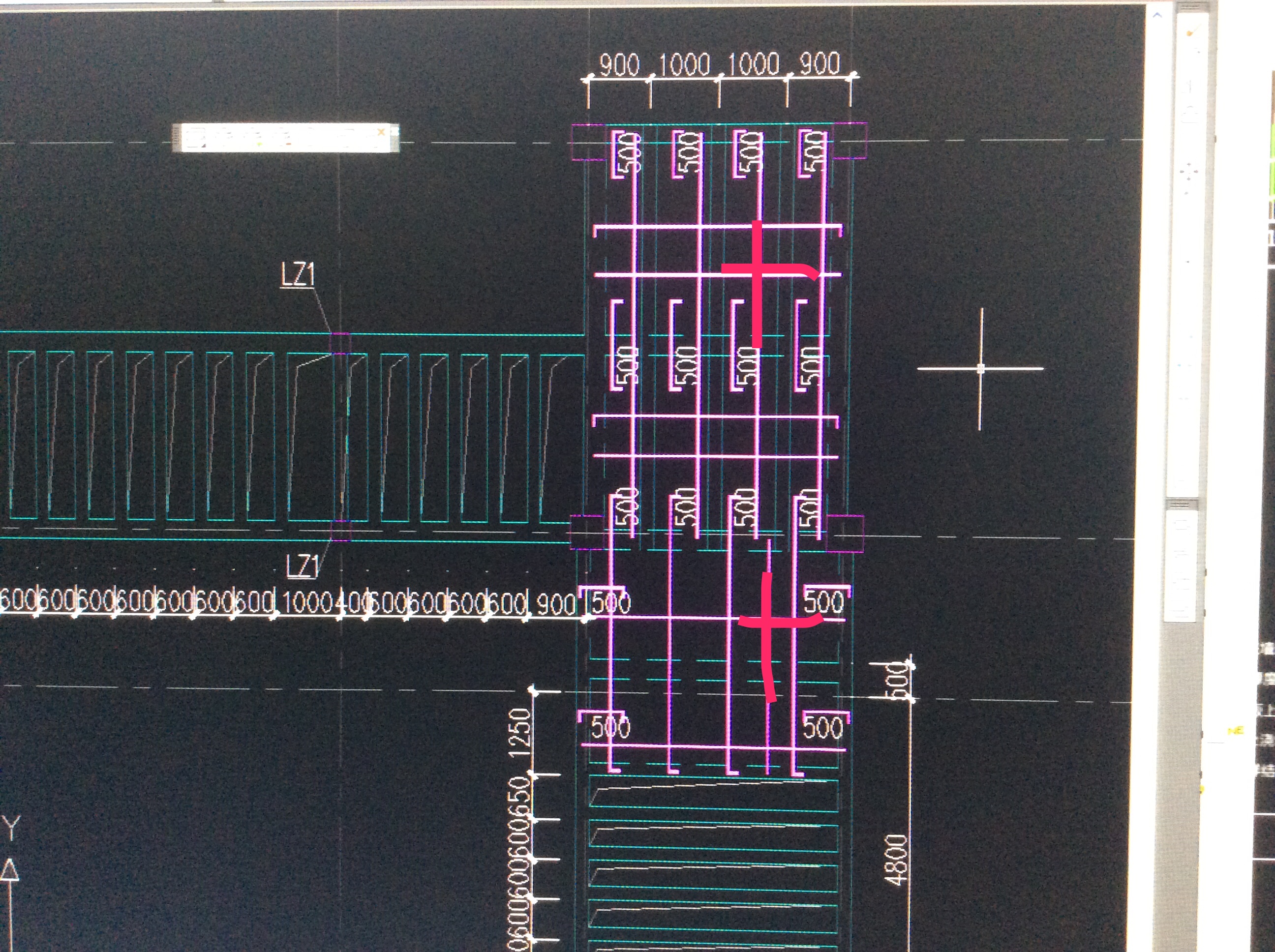
Task: Select the four-arrow pan icon in right toolbar
Action: [x=1188, y=171]
